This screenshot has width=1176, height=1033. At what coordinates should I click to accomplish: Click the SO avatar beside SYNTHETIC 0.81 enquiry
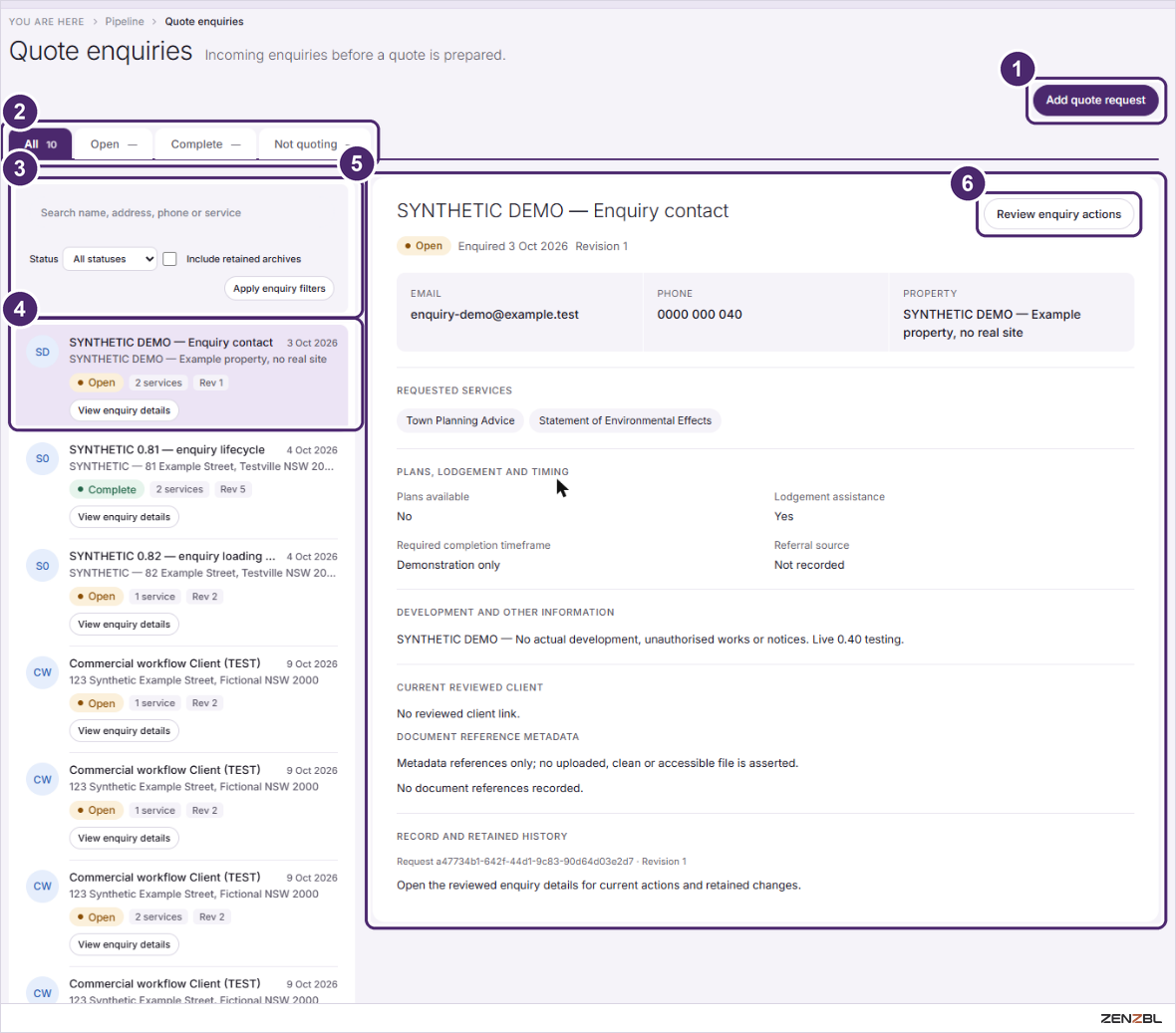[x=43, y=459]
